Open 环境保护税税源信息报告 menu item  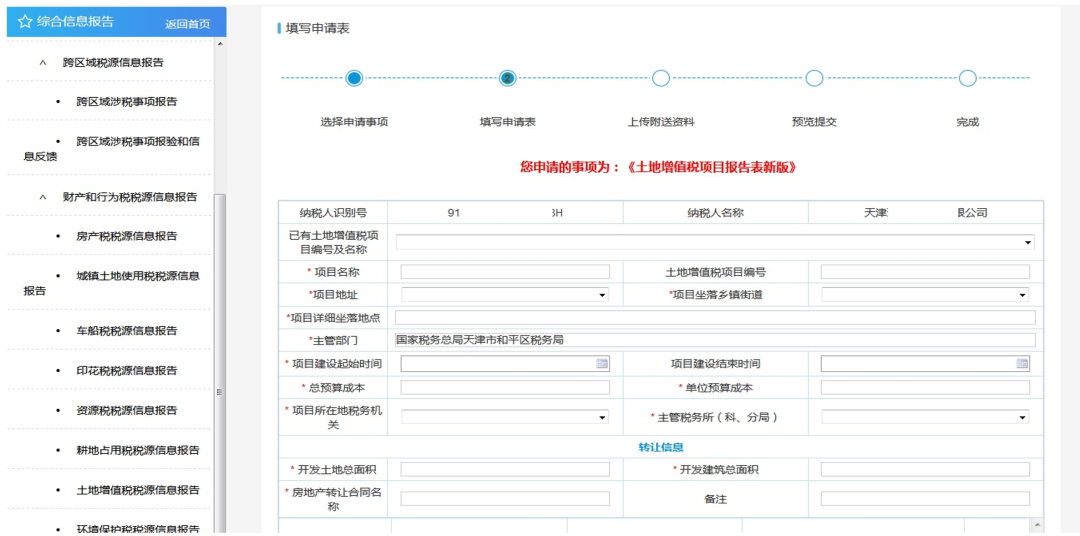coord(138,528)
